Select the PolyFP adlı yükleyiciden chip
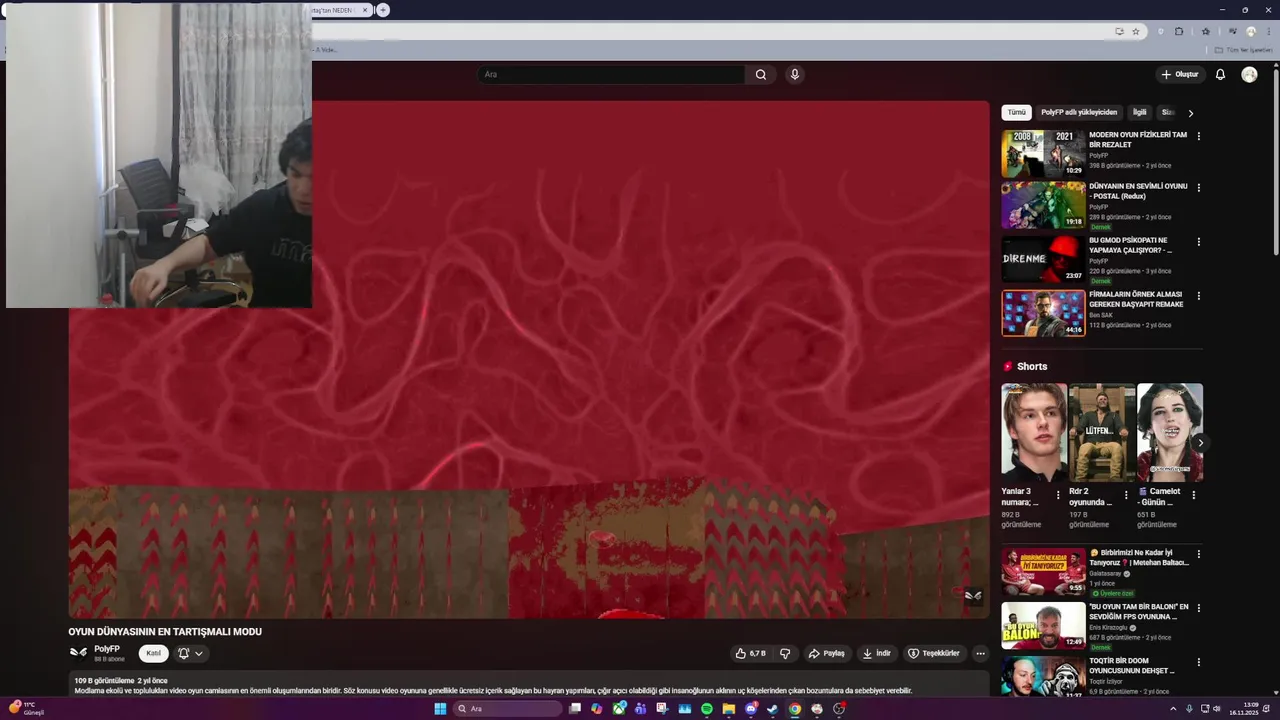 pyautogui.click(x=1079, y=112)
